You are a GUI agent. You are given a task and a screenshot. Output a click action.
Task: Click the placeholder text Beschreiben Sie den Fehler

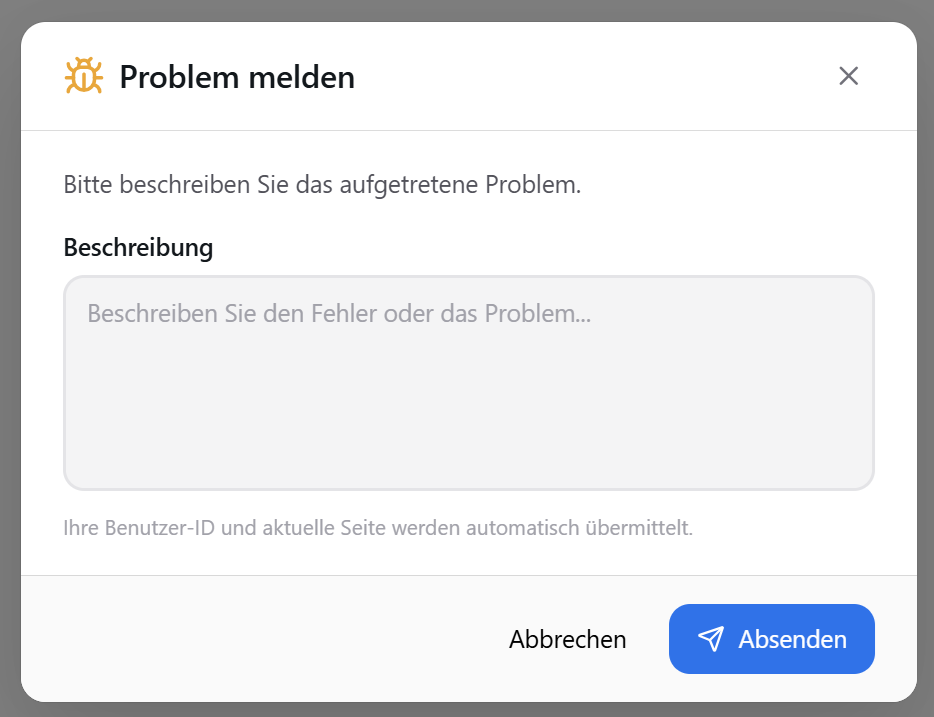[340, 314]
